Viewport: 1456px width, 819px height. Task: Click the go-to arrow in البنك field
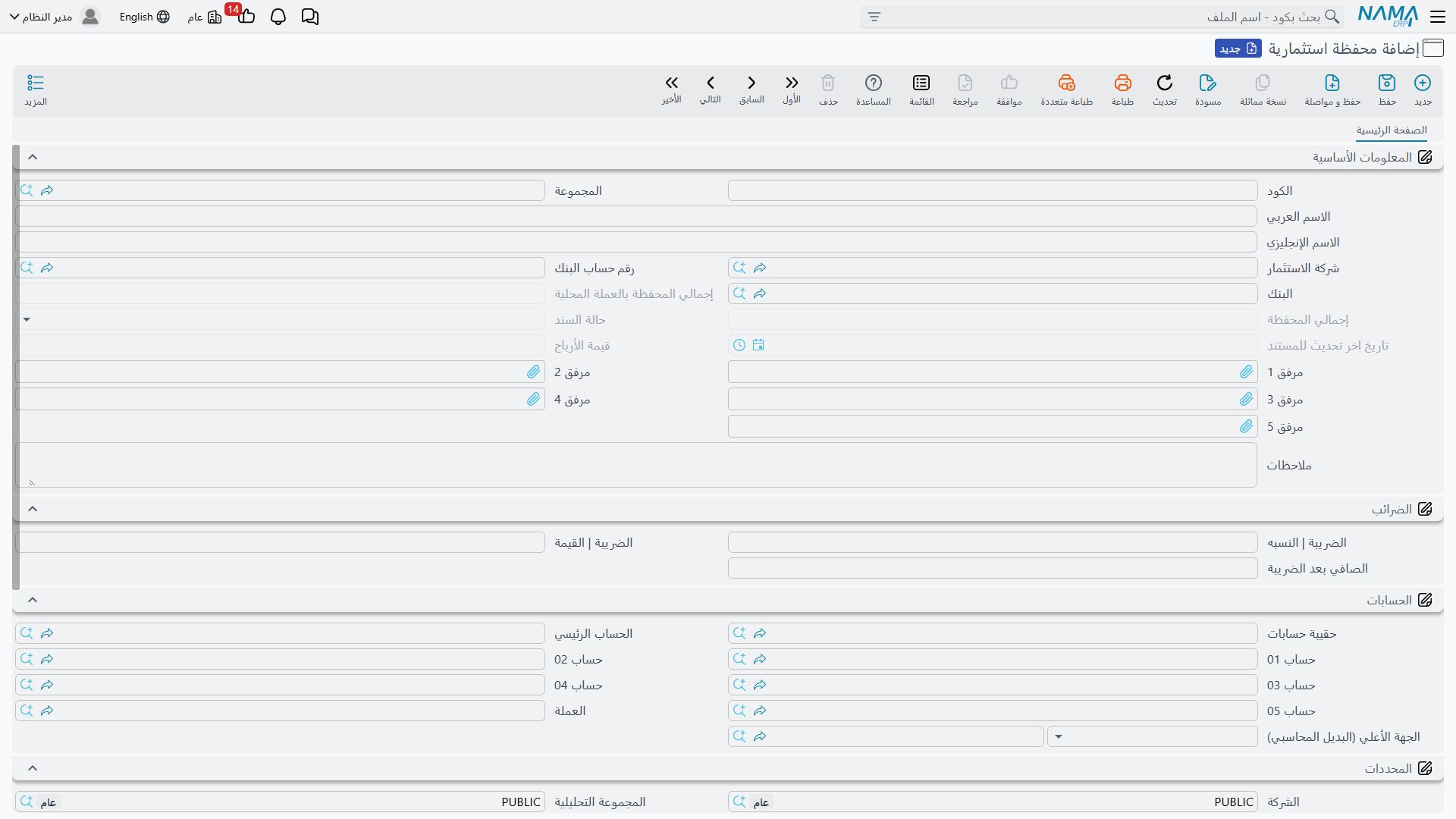pos(760,293)
